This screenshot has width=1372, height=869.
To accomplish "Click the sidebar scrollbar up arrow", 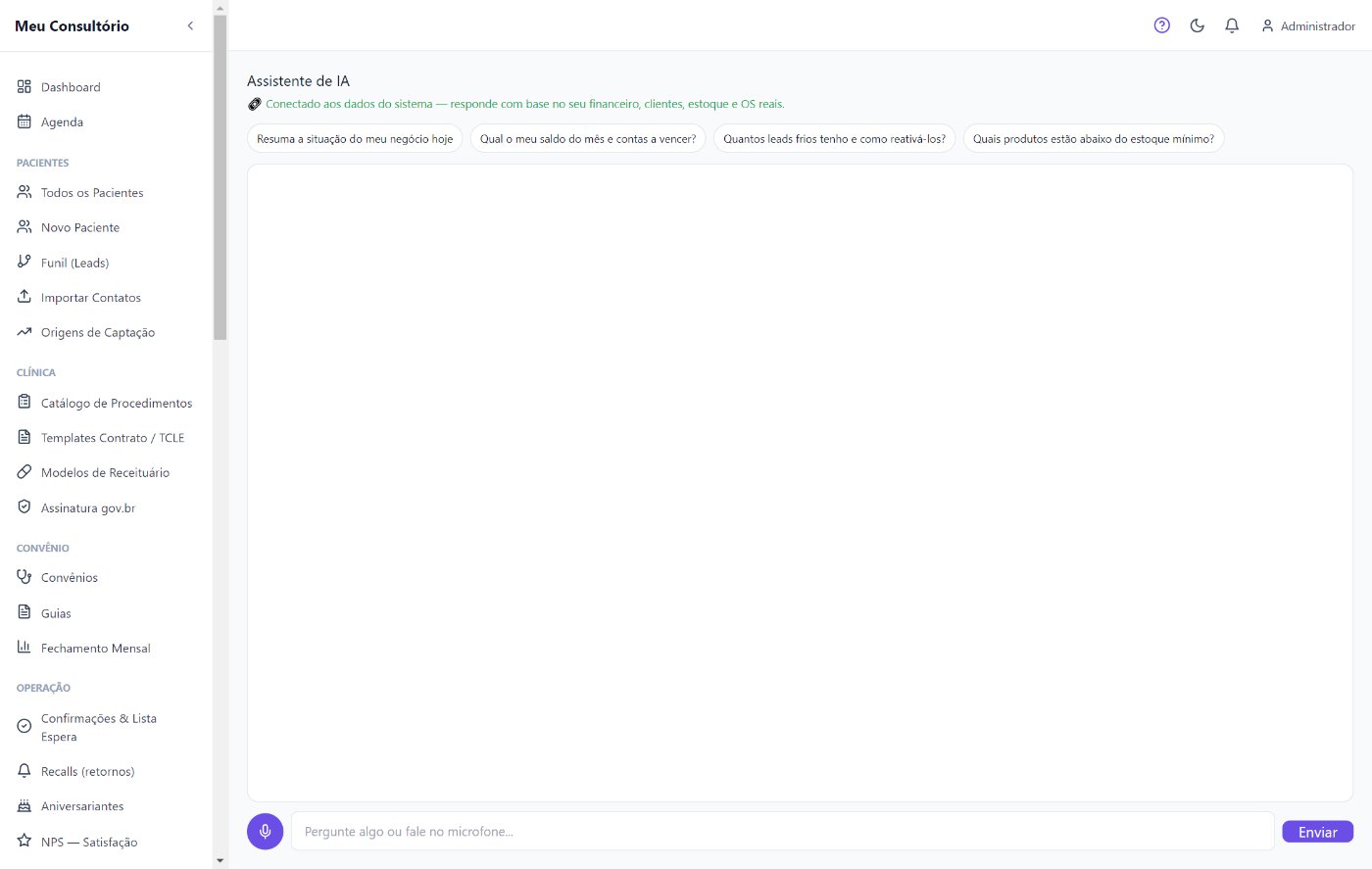I will (220, 8).
